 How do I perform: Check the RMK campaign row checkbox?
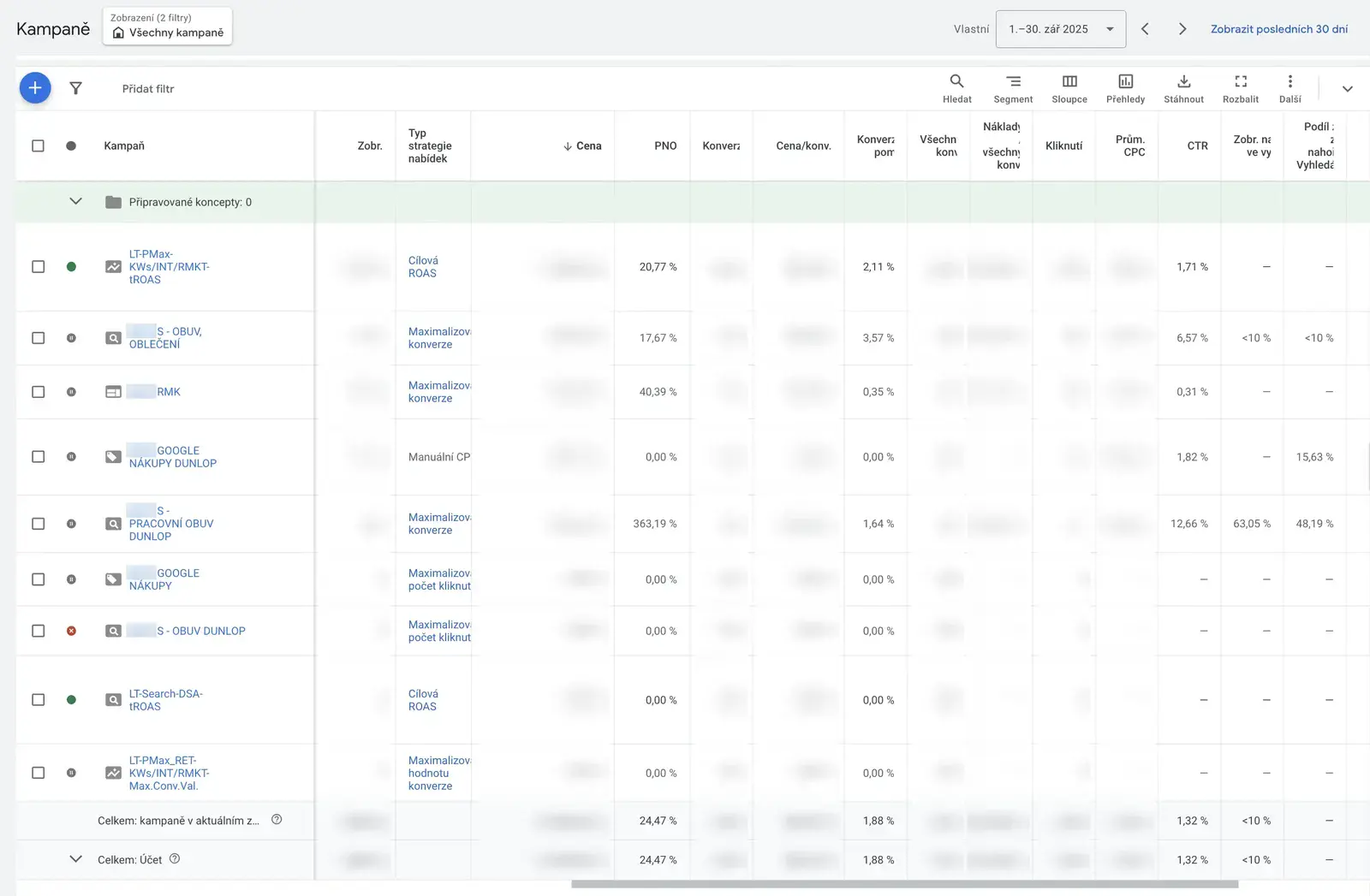coord(38,392)
